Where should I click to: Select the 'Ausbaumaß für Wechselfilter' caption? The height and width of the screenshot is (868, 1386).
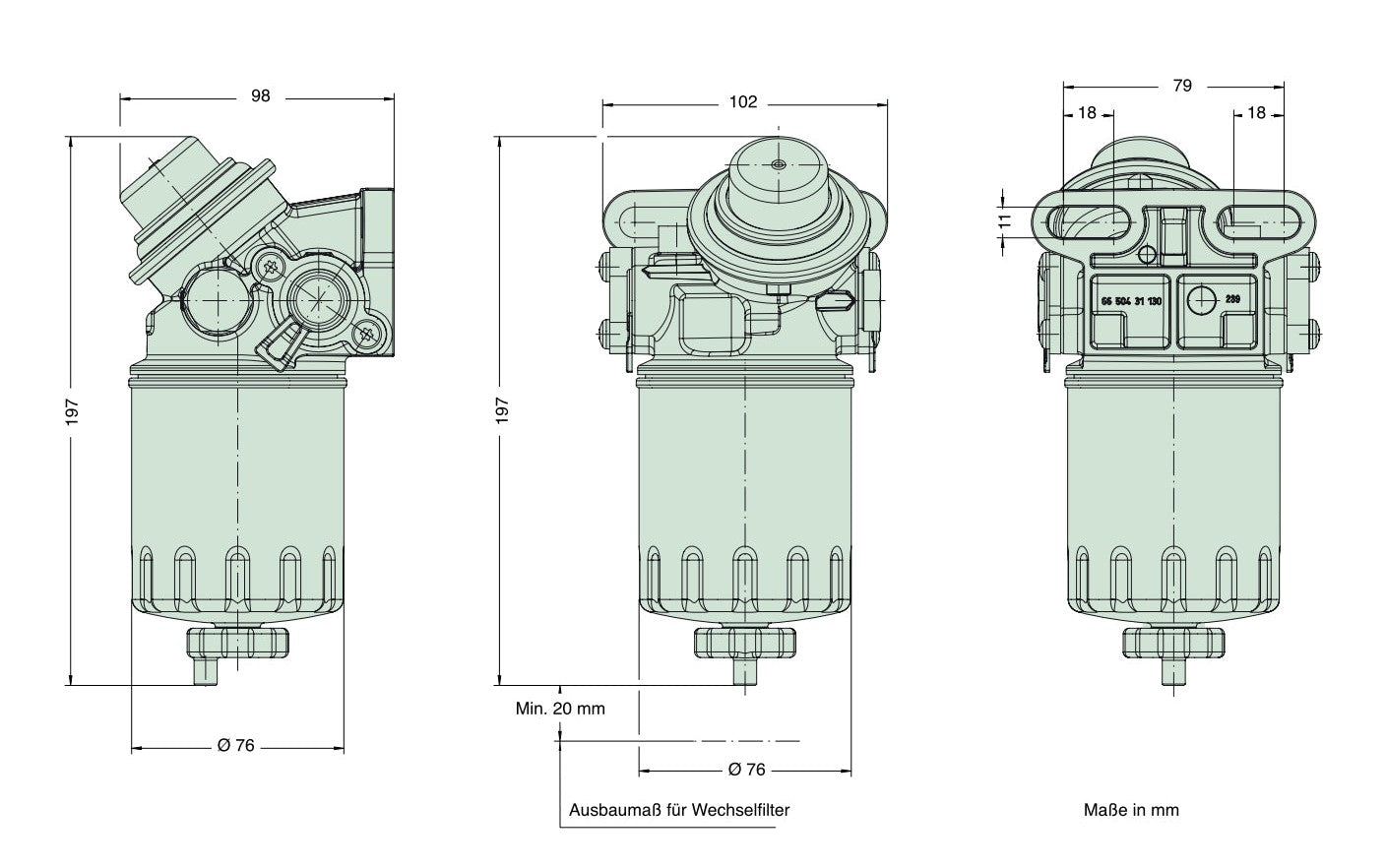point(679,811)
